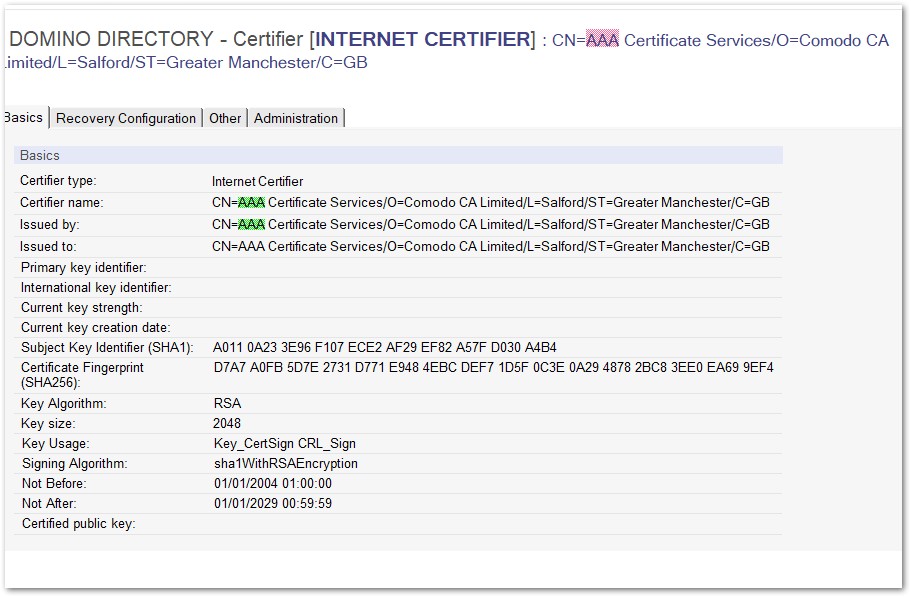Click the International key identifier label

[x=96, y=287]
